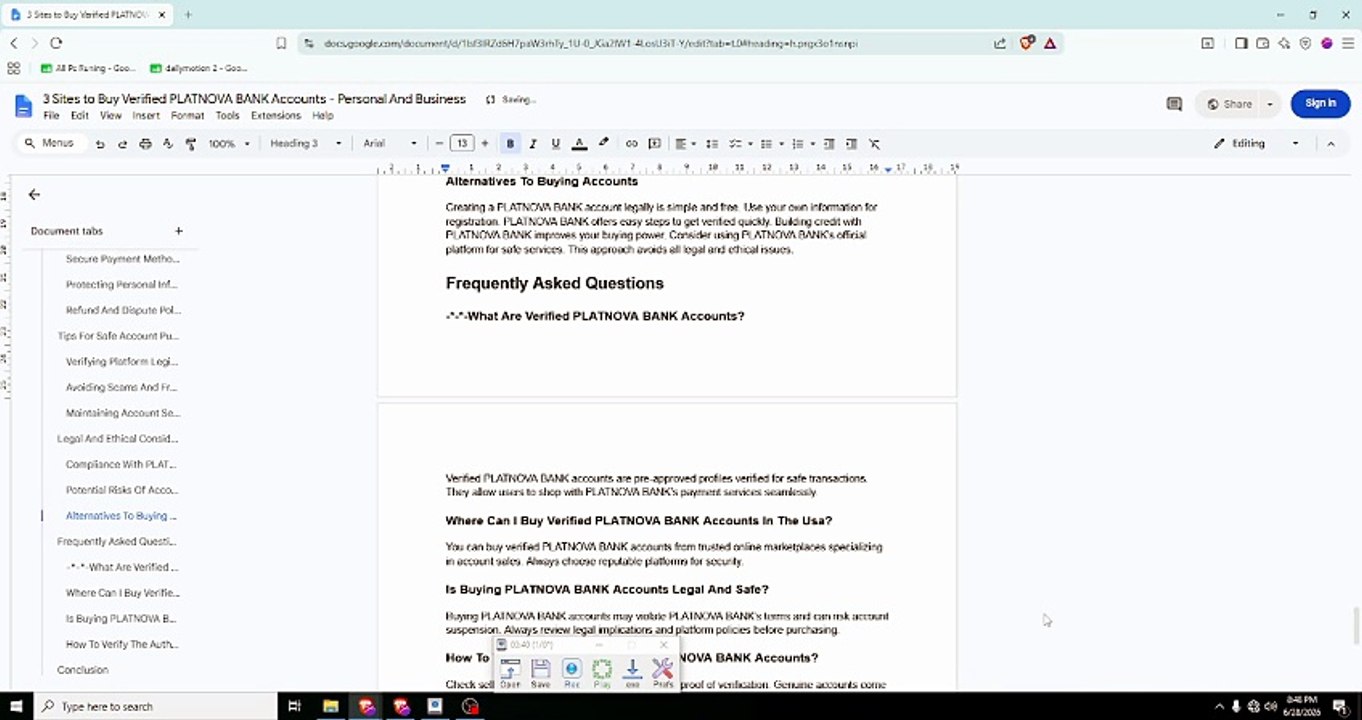Viewport: 1362px width, 720px height.
Task: Open the Edit menu
Action: coord(80,116)
